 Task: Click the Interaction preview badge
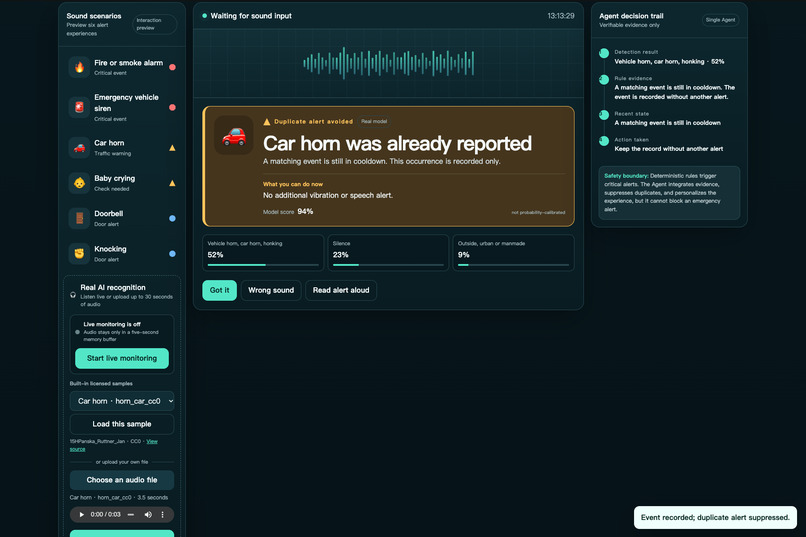pyautogui.click(x=155, y=24)
